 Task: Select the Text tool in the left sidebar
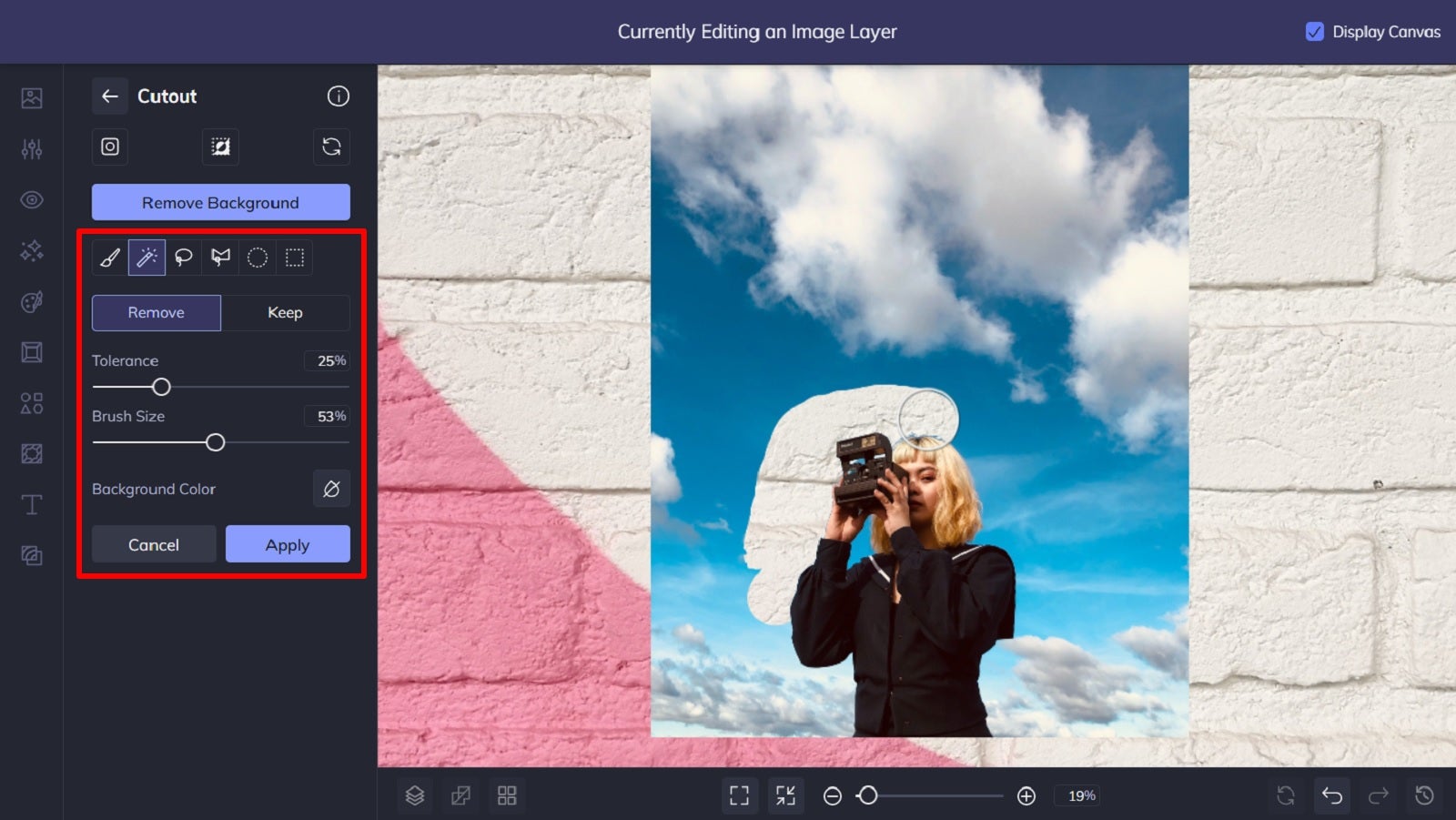31,504
